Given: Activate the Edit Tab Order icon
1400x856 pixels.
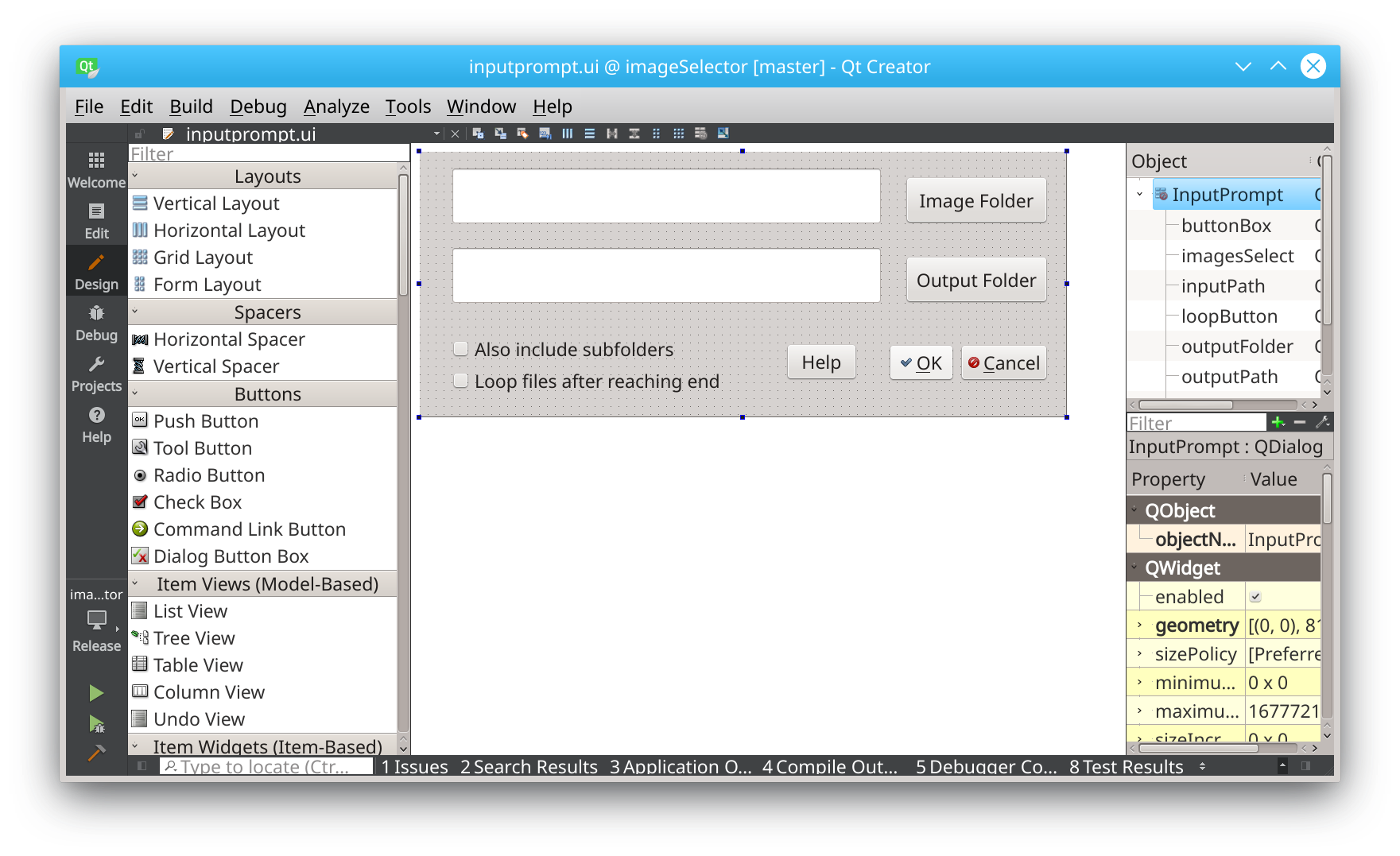Looking at the screenshot, I should [545, 134].
